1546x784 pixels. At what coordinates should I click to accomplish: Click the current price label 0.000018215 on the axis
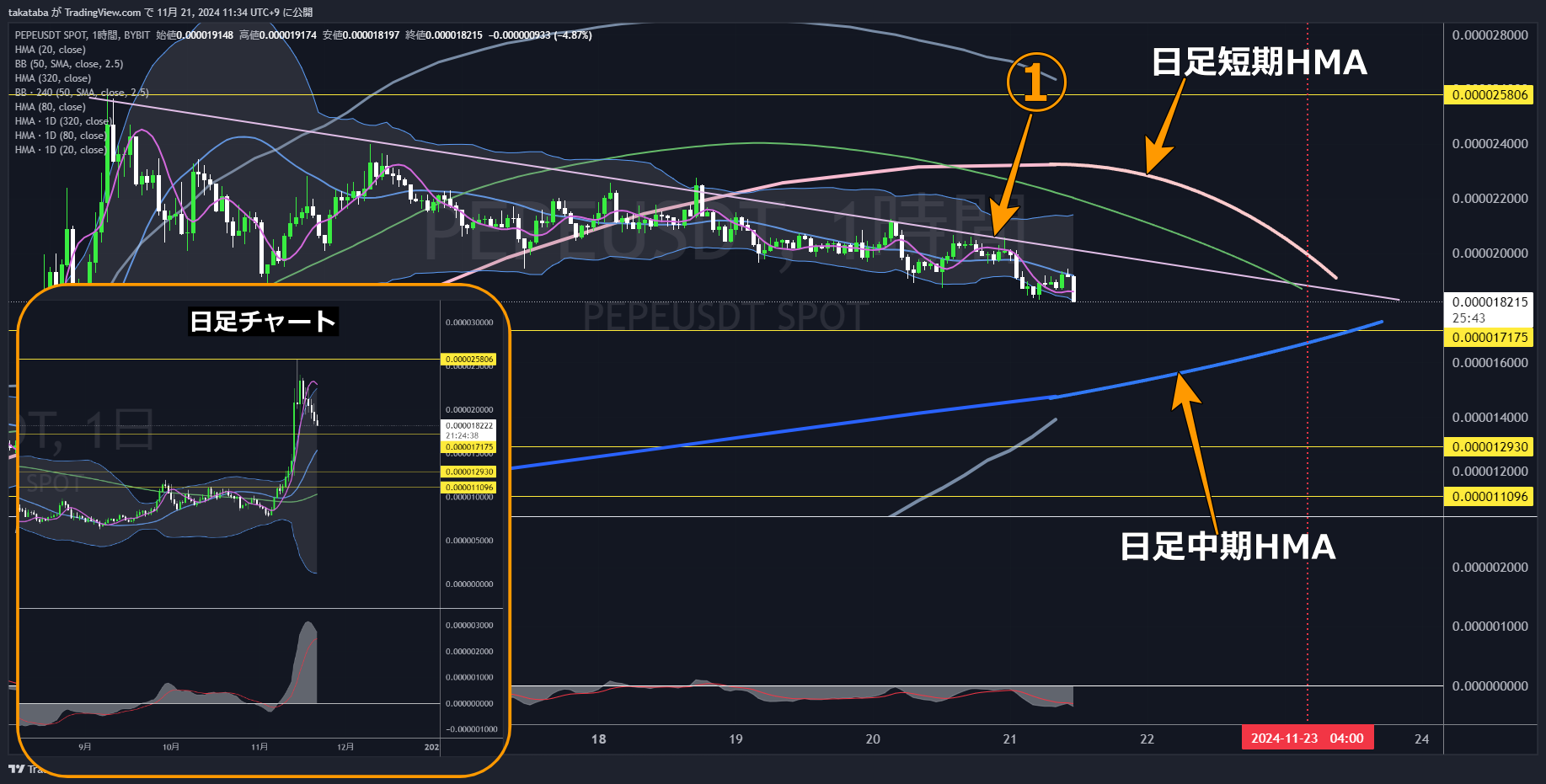point(1490,302)
